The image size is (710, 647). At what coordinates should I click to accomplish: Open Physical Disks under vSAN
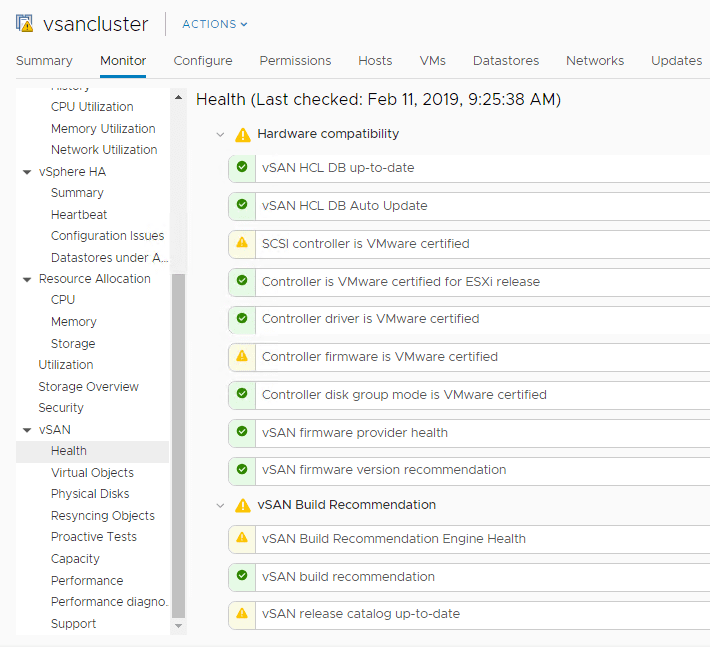(x=90, y=494)
